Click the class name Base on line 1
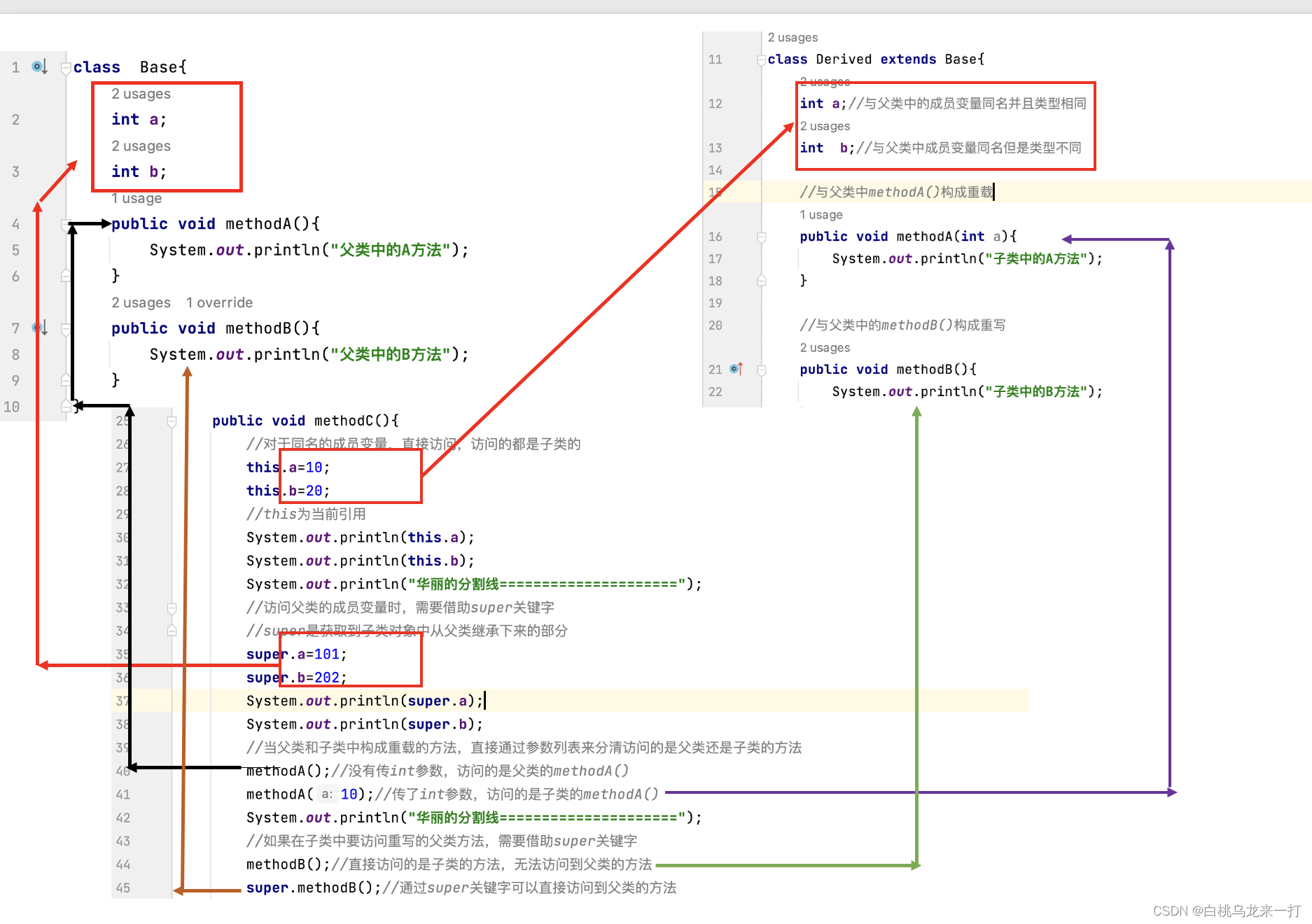Screen dimensions: 1312x924 click(x=158, y=67)
